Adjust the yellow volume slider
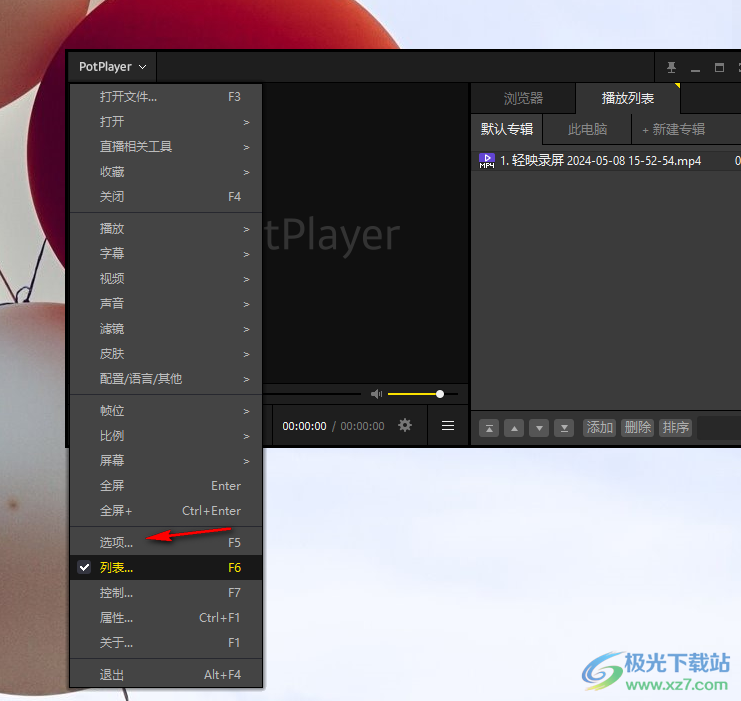The image size is (741, 701). click(422, 394)
